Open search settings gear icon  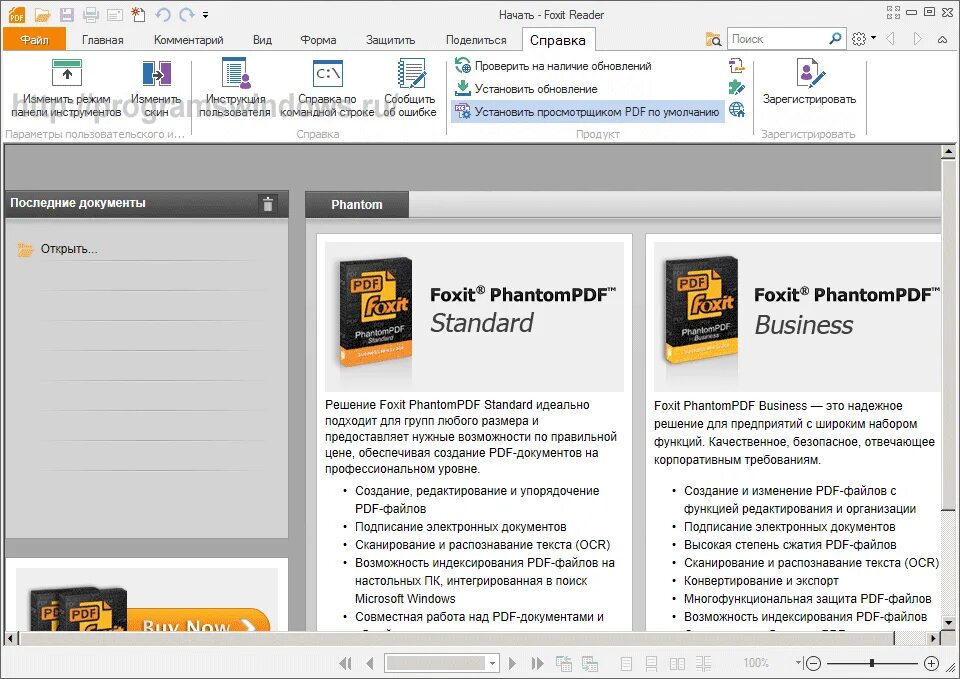[858, 39]
